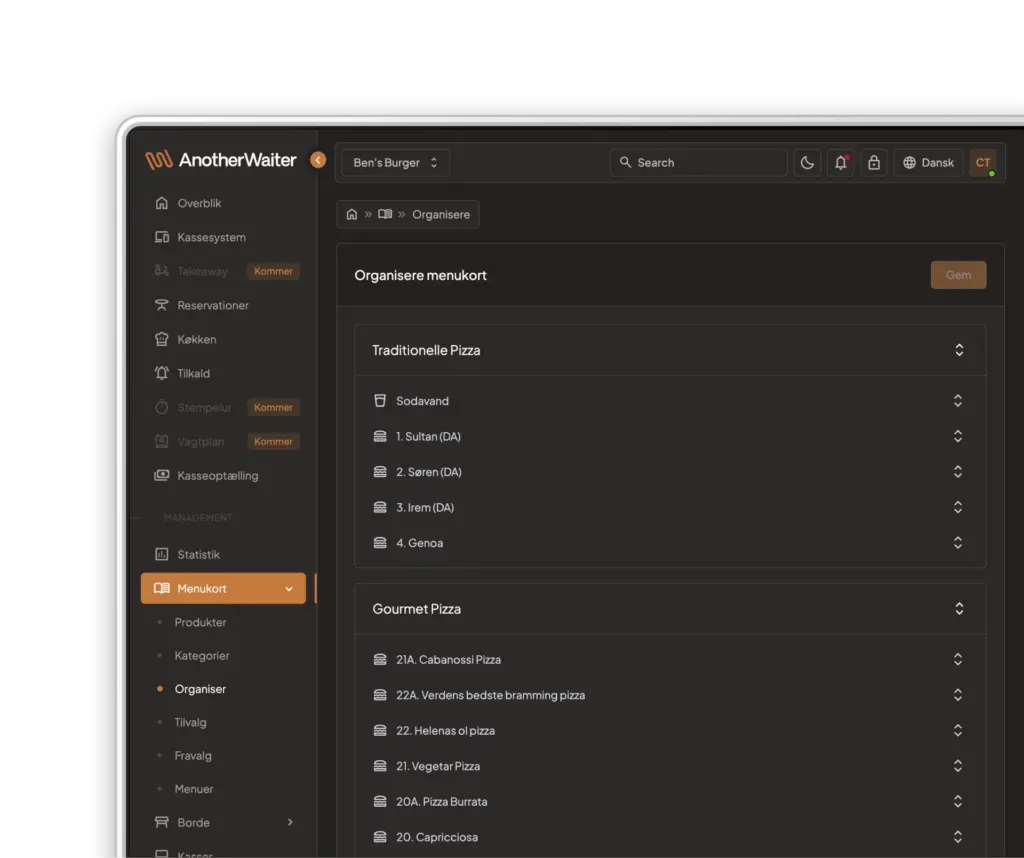
Task: Click the reorder arrows on Traditionelle Pizza
Action: tap(959, 350)
